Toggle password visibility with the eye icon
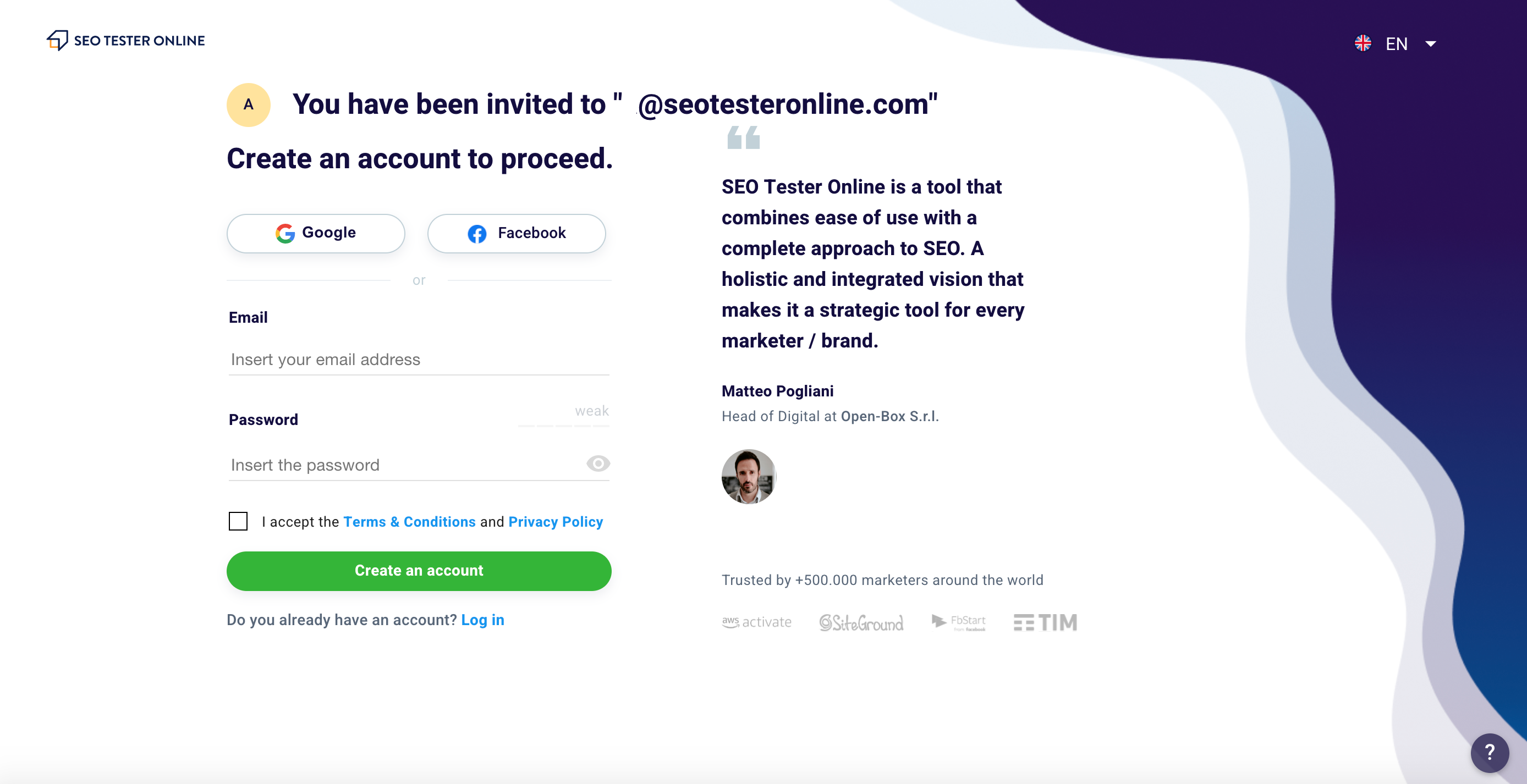 pos(597,464)
